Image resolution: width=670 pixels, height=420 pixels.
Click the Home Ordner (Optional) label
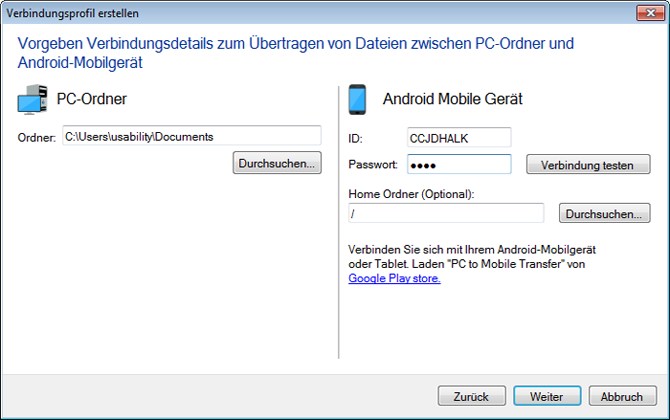[x=410, y=193]
